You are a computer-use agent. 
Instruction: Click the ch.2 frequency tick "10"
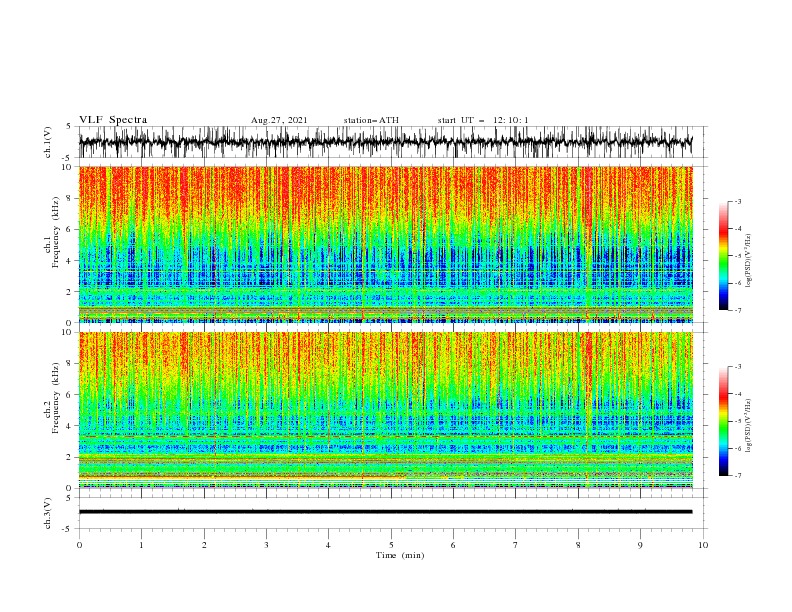point(68,332)
